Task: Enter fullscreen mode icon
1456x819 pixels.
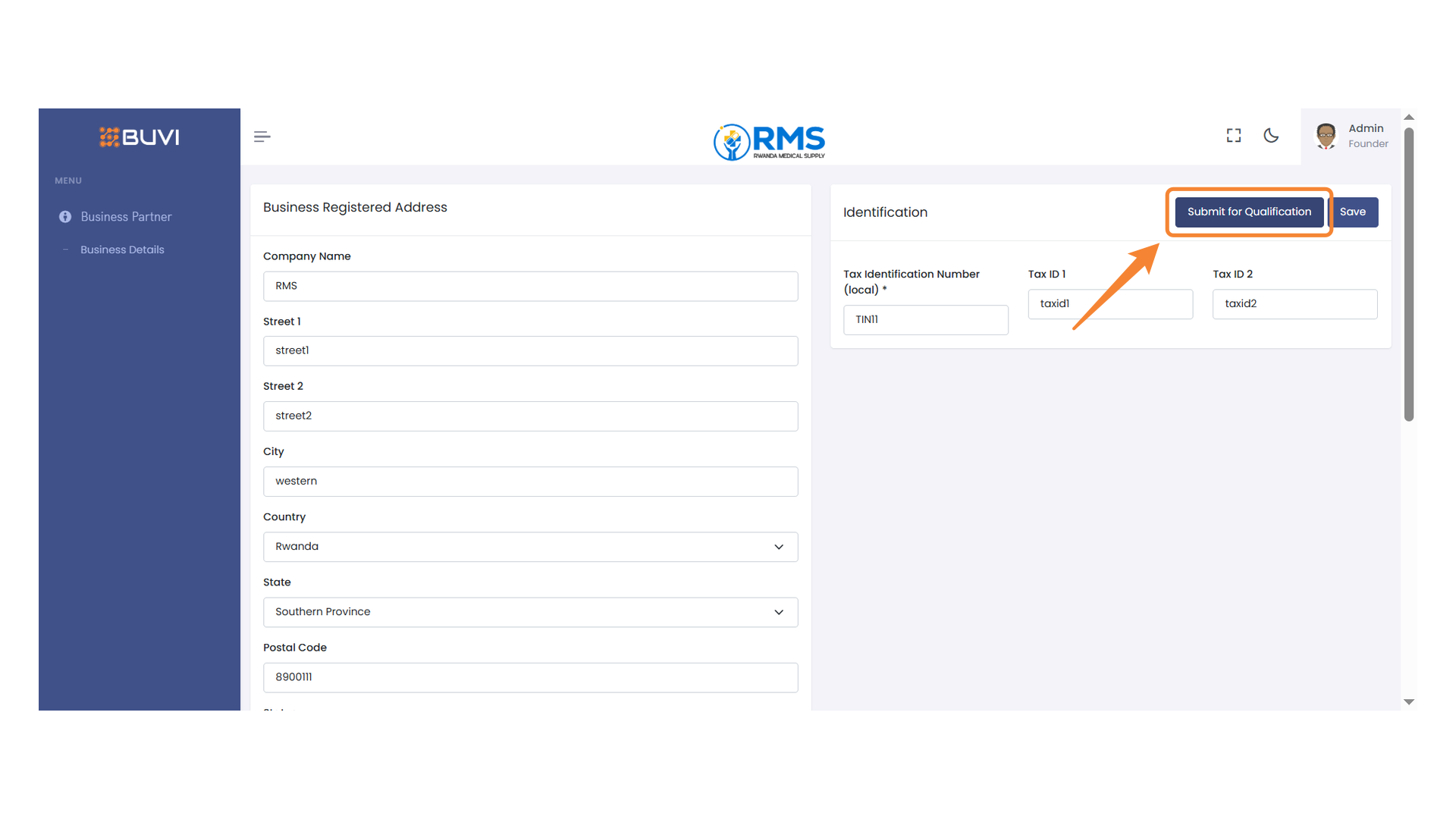Action: pos(1234,136)
